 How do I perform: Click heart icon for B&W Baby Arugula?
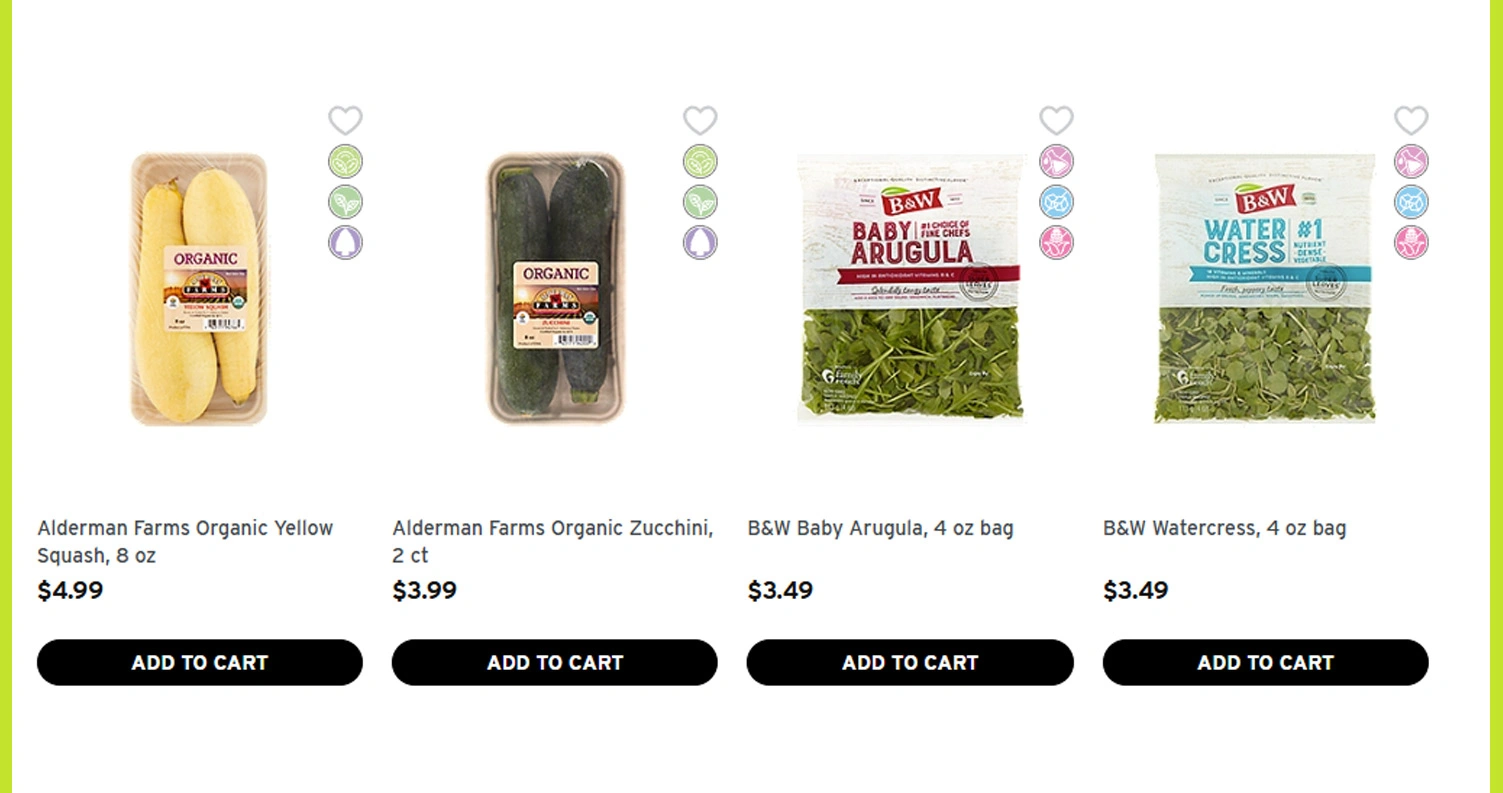click(1056, 120)
